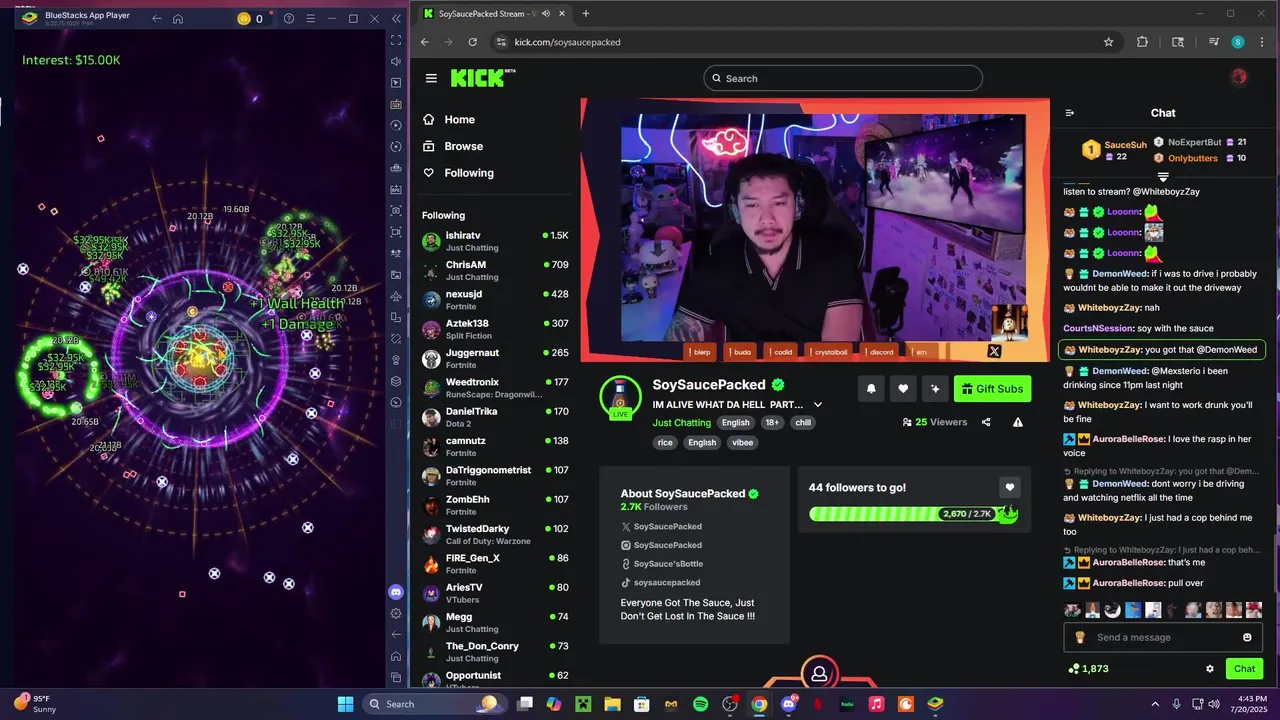Image resolution: width=1280 pixels, height=720 pixels.
Task: Toggle BlueStacks fullscreen in the sidebar
Action: 396,40
